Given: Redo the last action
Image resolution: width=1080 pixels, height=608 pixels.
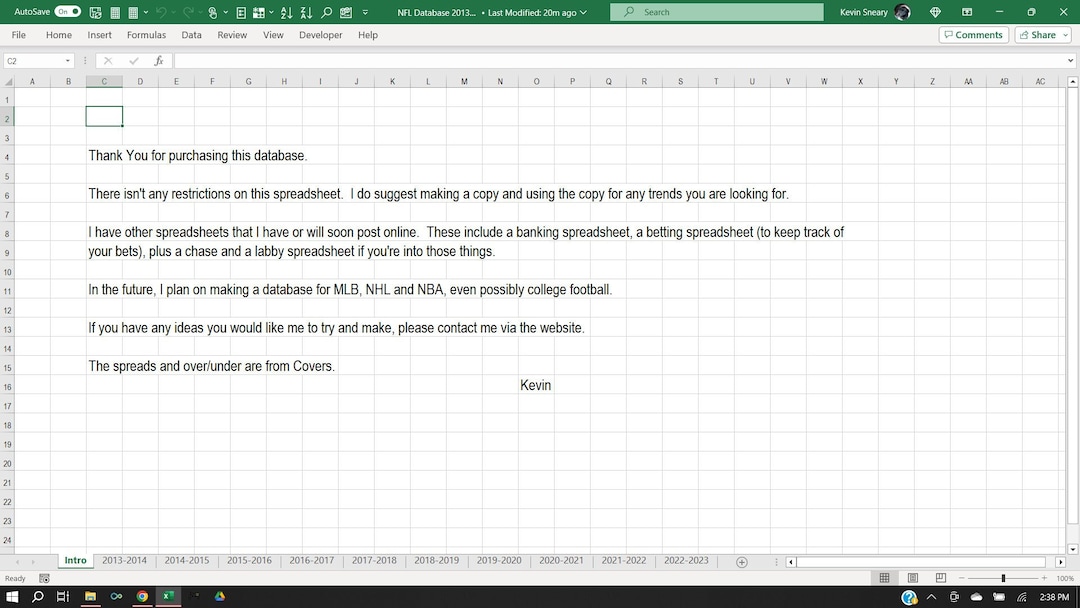Looking at the screenshot, I should tap(190, 12).
